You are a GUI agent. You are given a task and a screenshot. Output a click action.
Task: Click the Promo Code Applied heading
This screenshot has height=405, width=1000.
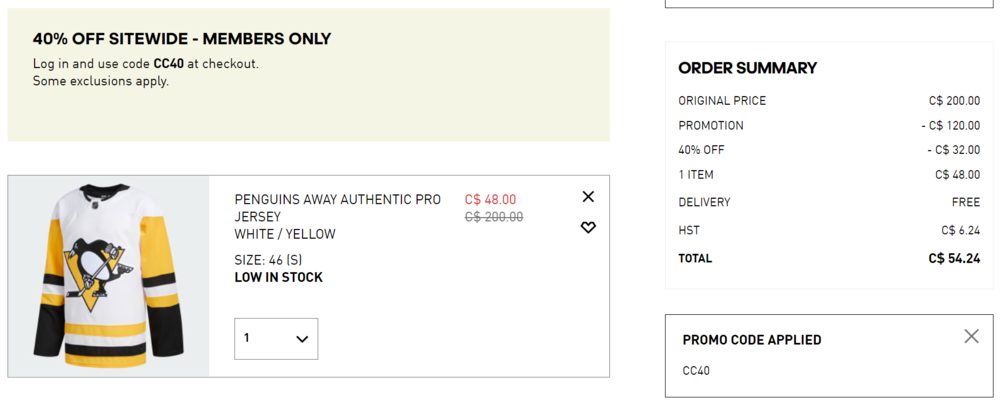[x=752, y=340]
